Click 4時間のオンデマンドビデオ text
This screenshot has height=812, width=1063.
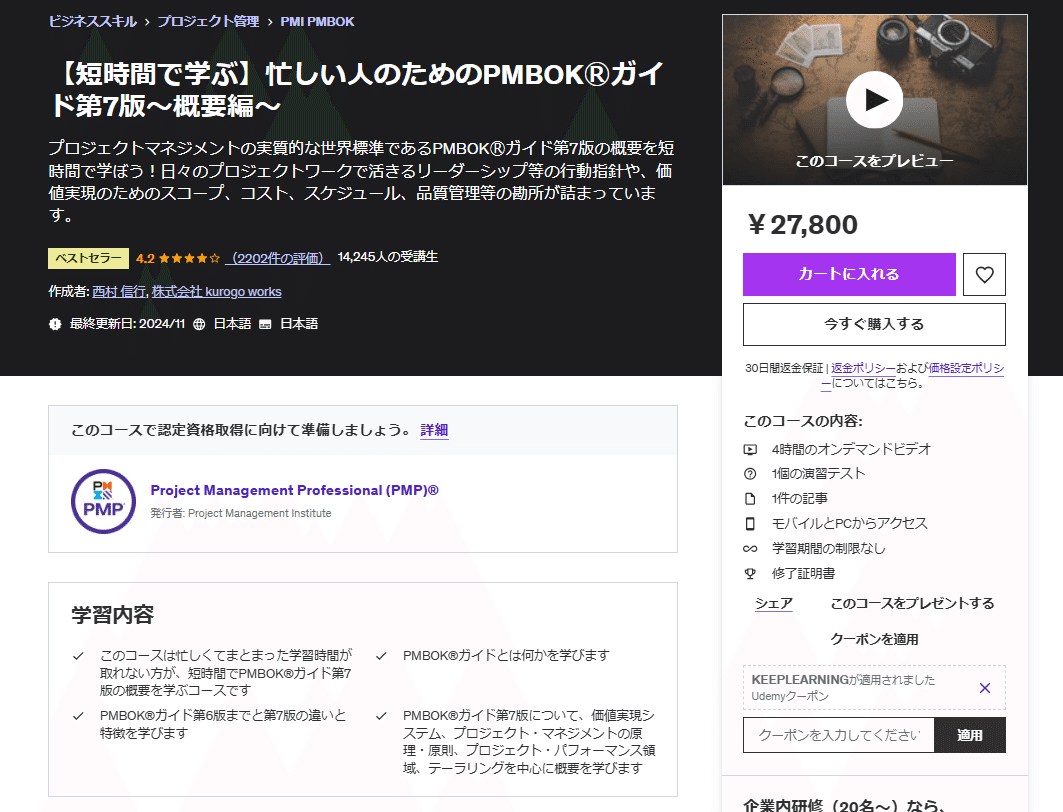tap(851, 449)
